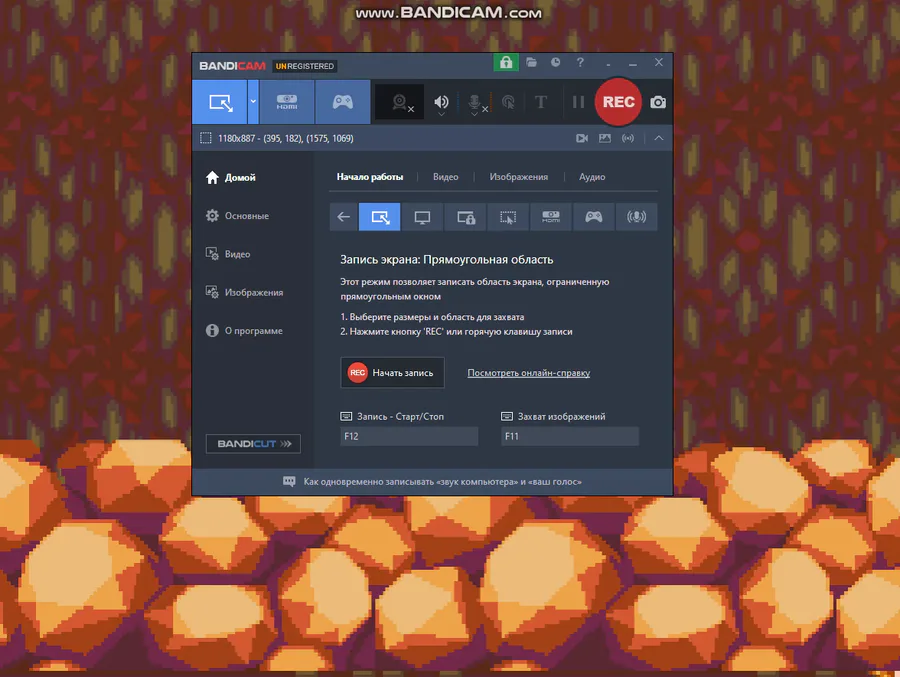The width and height of the screenshot is (900, 677).
Task: Open the Видео sidebar section
Action: [228, 254]
